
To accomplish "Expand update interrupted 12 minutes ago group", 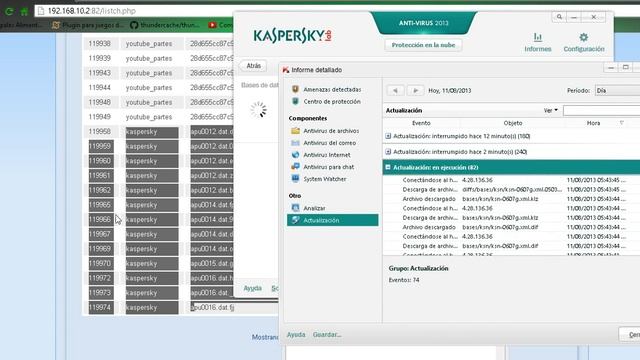I will [x=388, y=136].
